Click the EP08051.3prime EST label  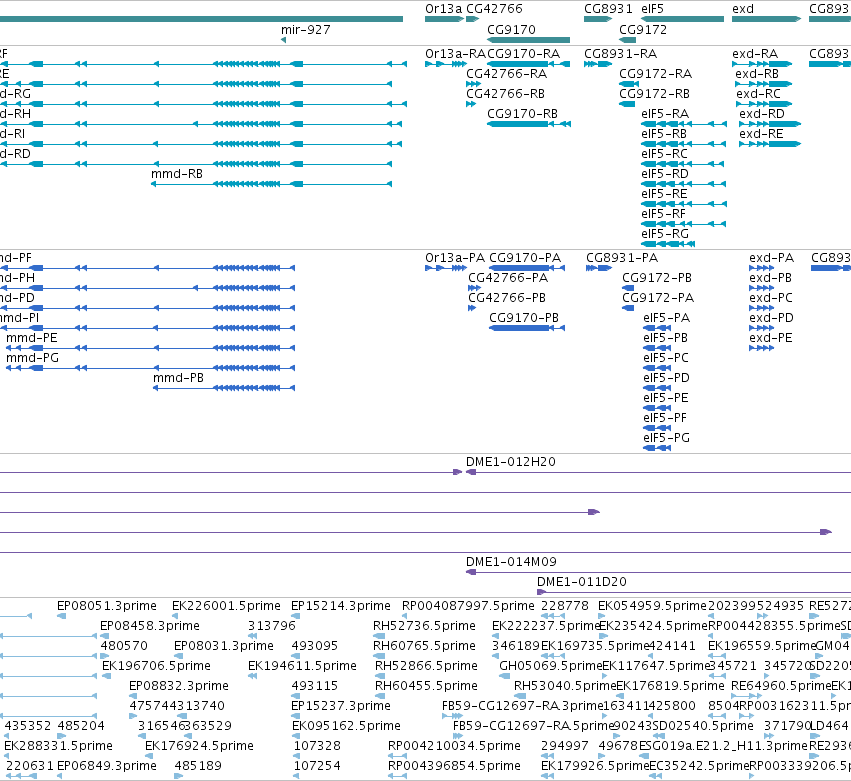pyautogui.click(x=107, y=606)
